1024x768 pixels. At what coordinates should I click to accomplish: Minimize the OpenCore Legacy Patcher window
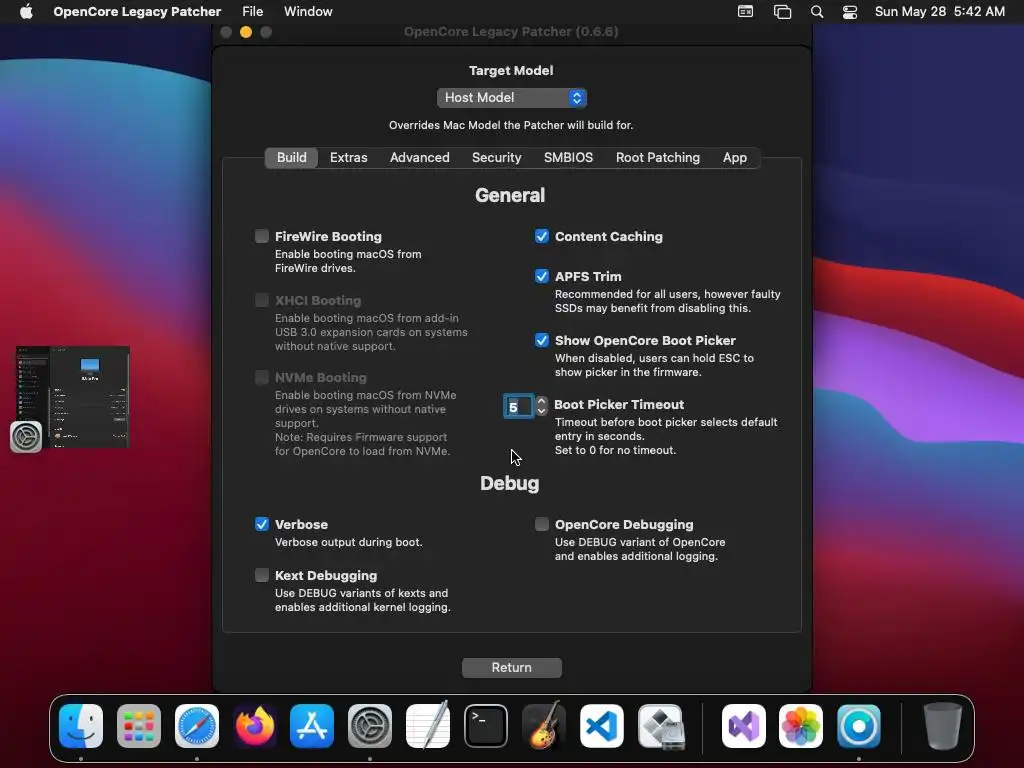(x=246, y=32)
